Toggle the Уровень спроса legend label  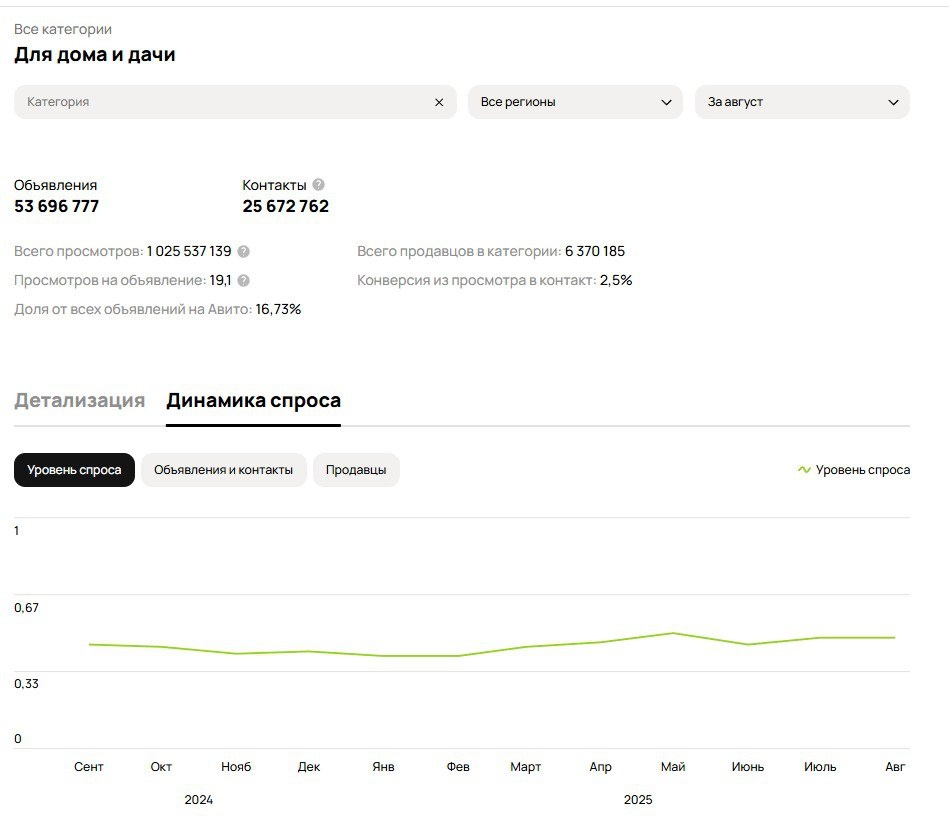(x=862, y=470)
